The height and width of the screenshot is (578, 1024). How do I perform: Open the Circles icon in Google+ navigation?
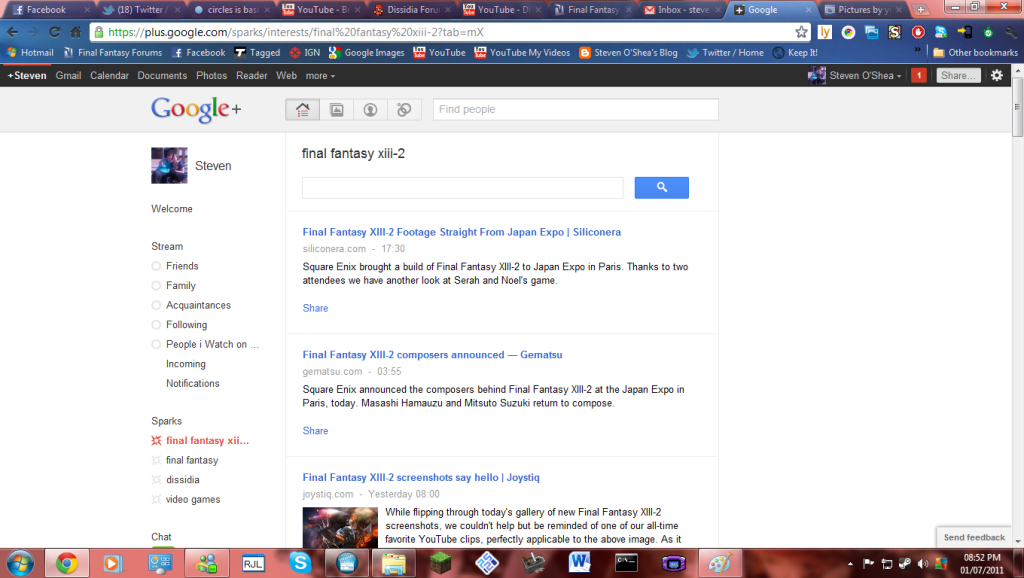(403, 109)
